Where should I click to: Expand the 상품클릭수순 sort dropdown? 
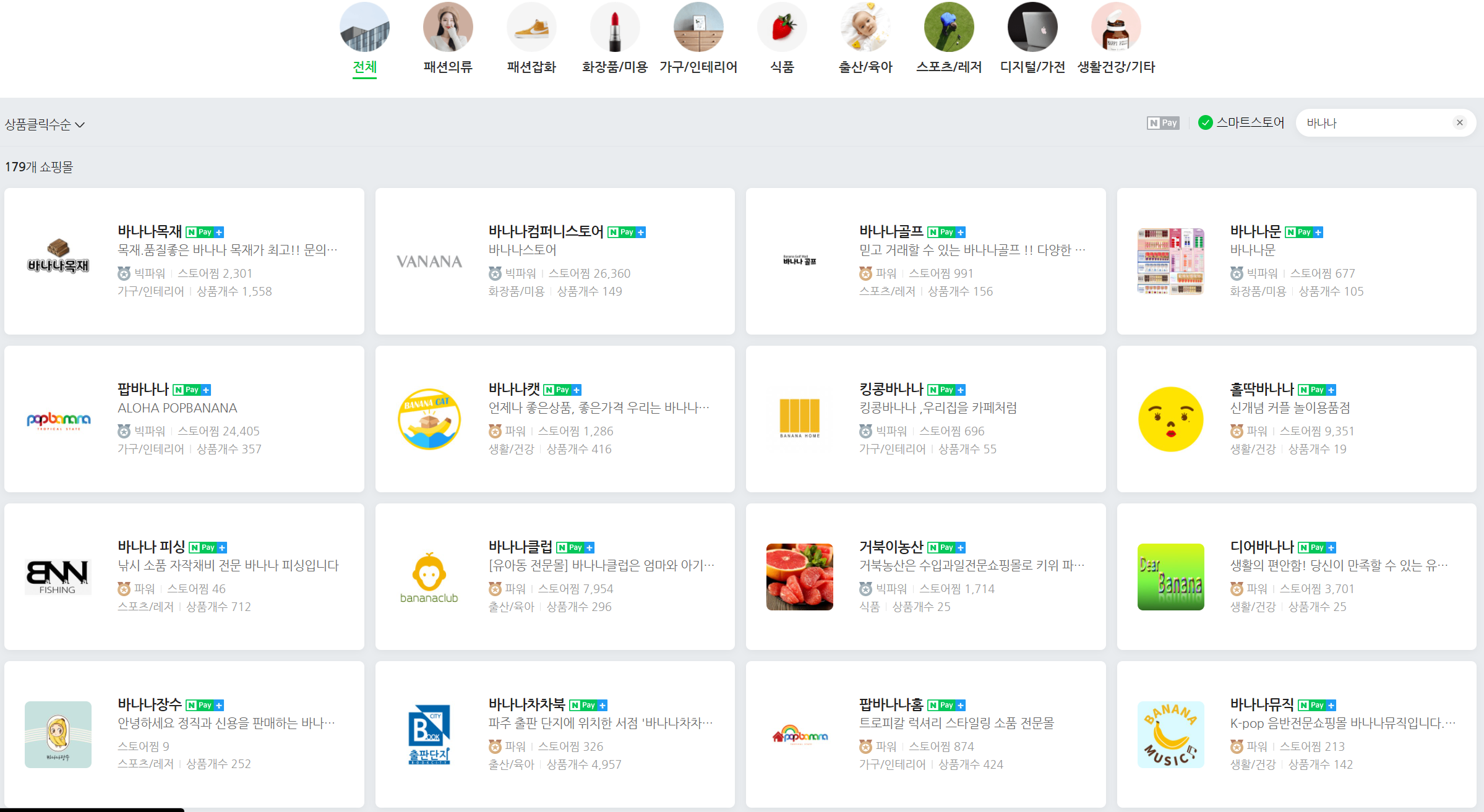tap(45, 124)
